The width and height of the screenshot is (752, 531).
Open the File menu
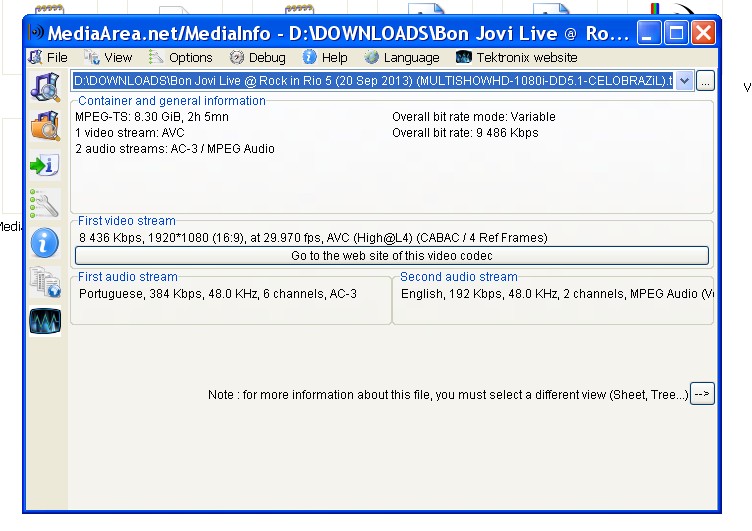(x=48, y=58)
